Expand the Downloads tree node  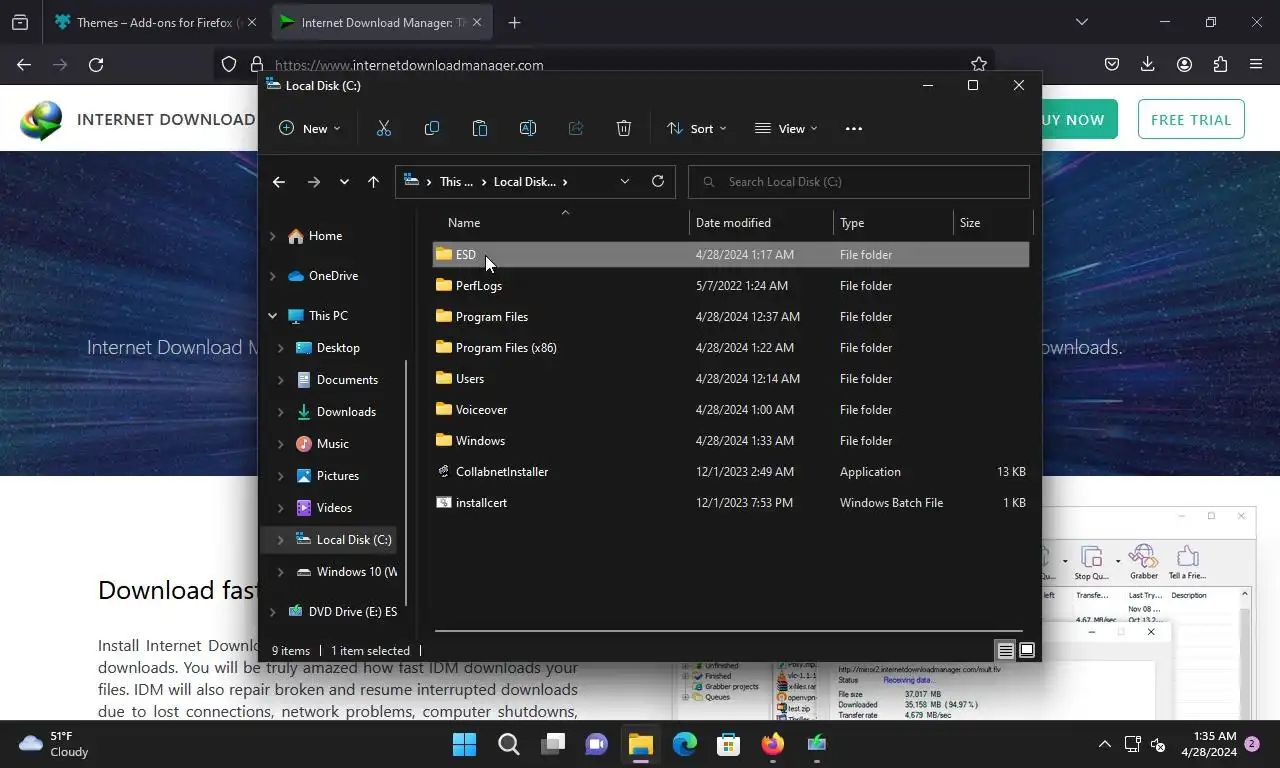click(x=280, y=412)
